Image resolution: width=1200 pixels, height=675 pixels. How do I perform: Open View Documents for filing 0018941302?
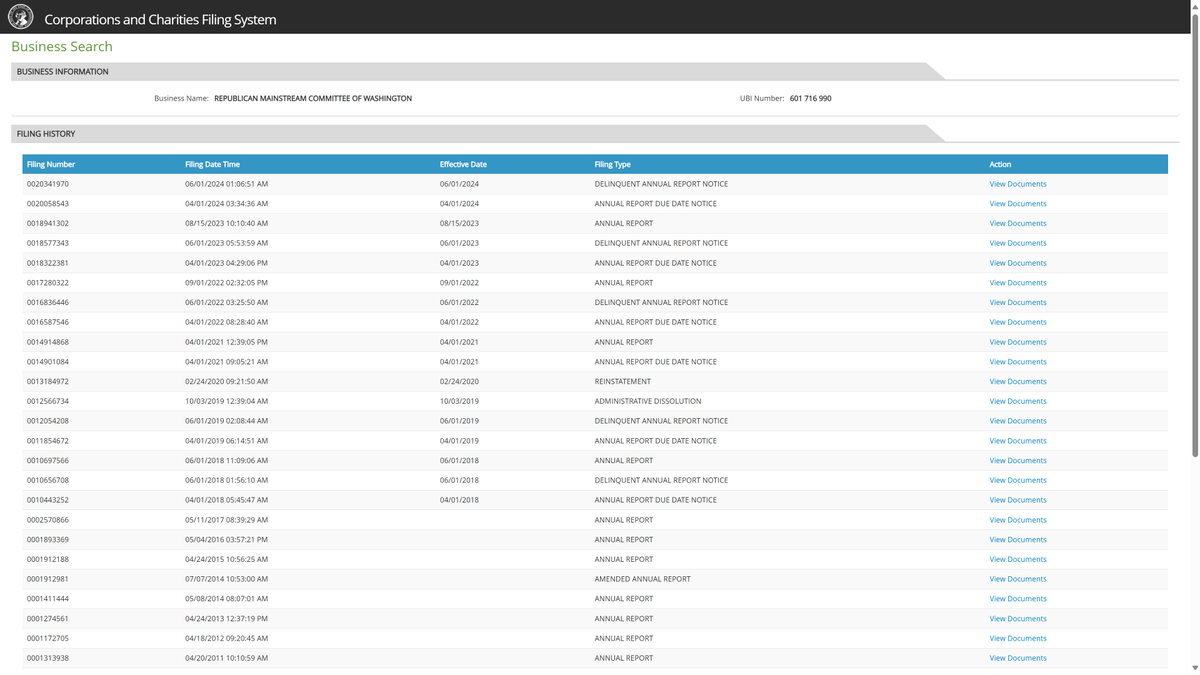[1018, 223]
